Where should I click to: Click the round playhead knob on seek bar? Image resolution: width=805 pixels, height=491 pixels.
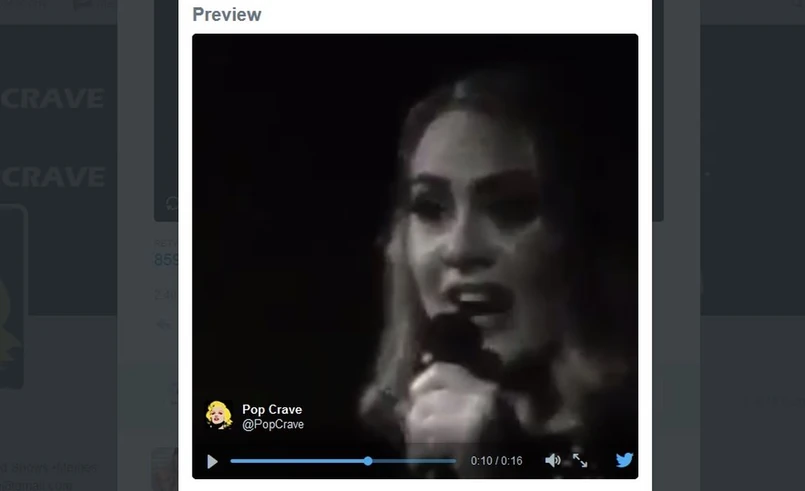pyautogui.click(x=368, y=461)
